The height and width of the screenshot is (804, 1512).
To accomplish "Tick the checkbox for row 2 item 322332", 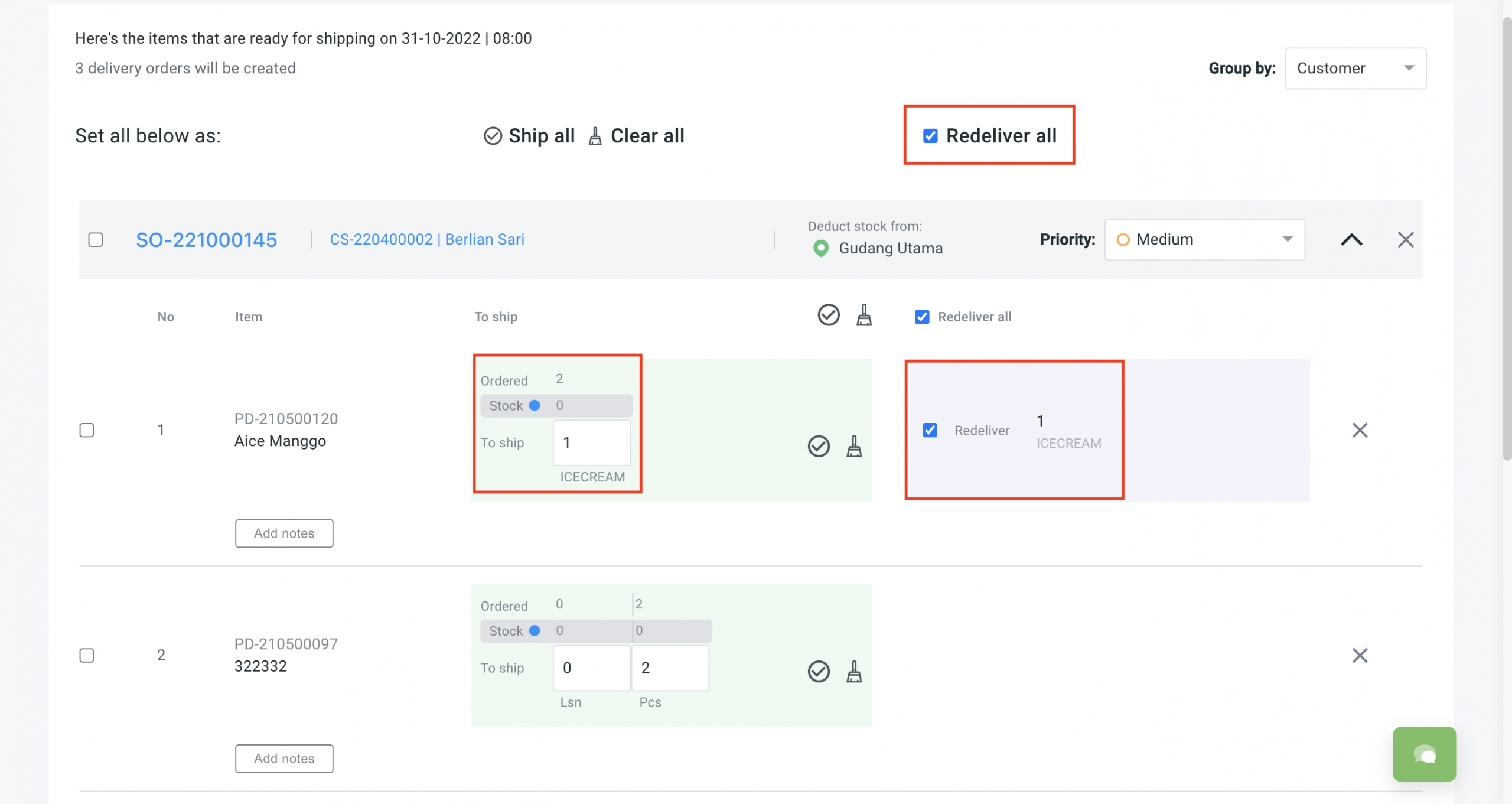I will [x=87, y=655].
